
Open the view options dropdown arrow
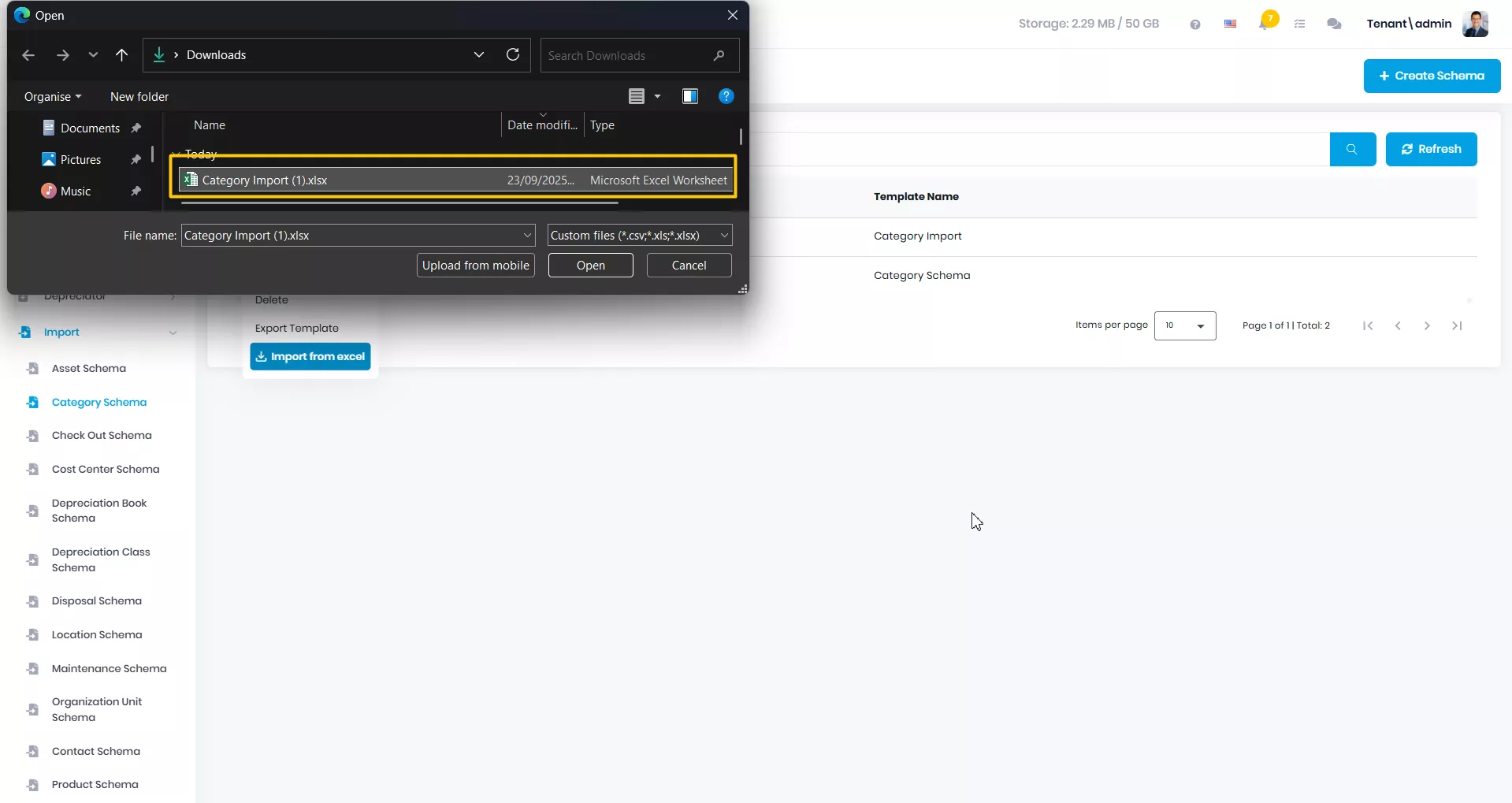(657, 96)
